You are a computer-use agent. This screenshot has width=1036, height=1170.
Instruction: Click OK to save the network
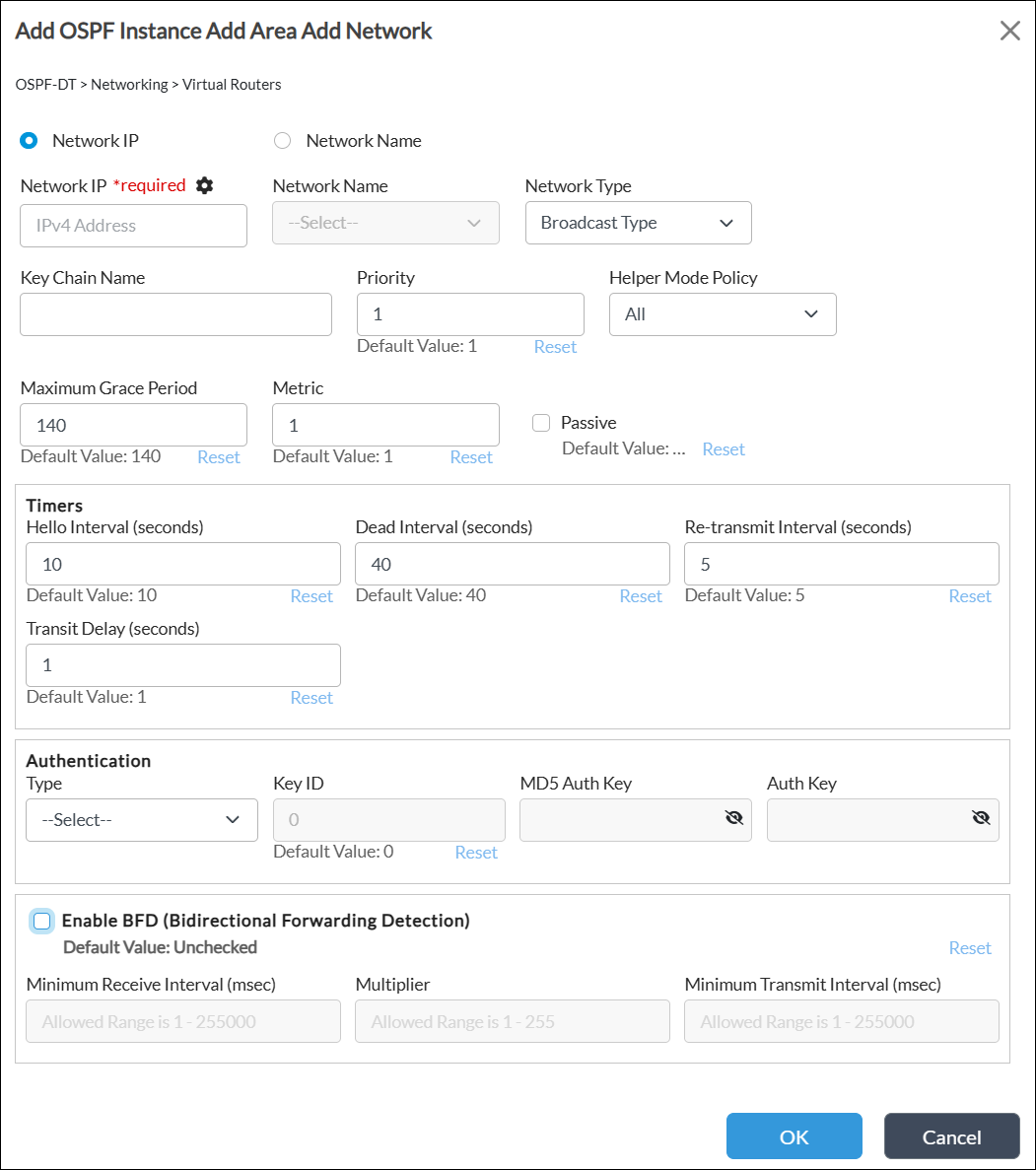794,1136
